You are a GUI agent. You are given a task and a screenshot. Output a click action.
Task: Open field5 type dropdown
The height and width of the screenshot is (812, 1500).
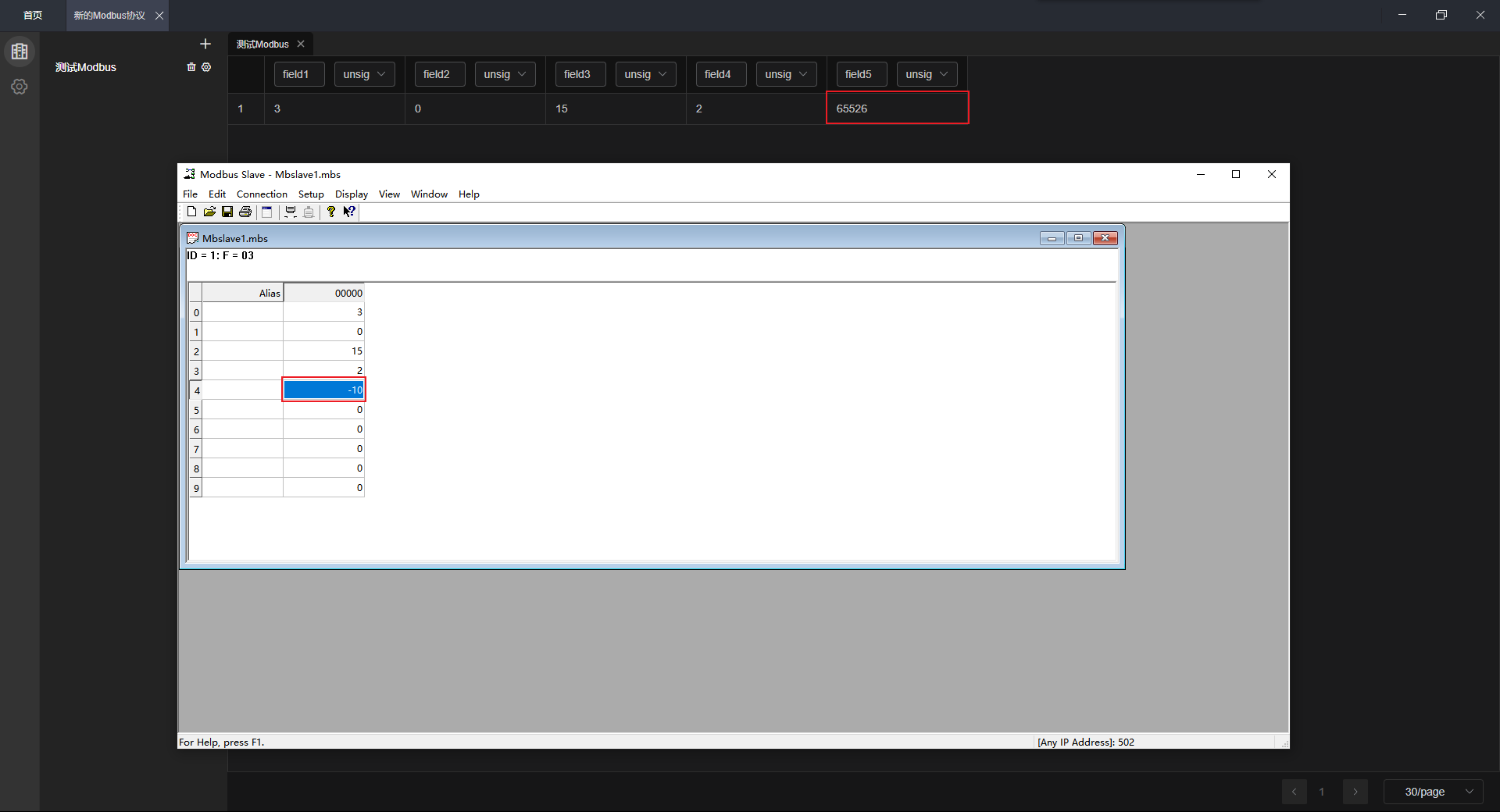point(927,74)
